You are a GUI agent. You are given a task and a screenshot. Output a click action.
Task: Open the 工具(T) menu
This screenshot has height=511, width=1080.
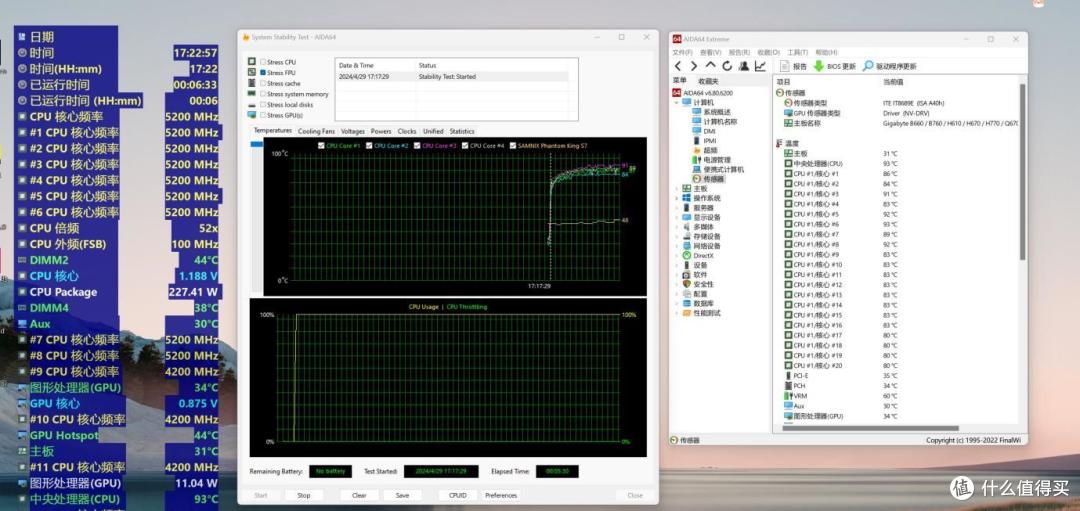tap(797, 52)
